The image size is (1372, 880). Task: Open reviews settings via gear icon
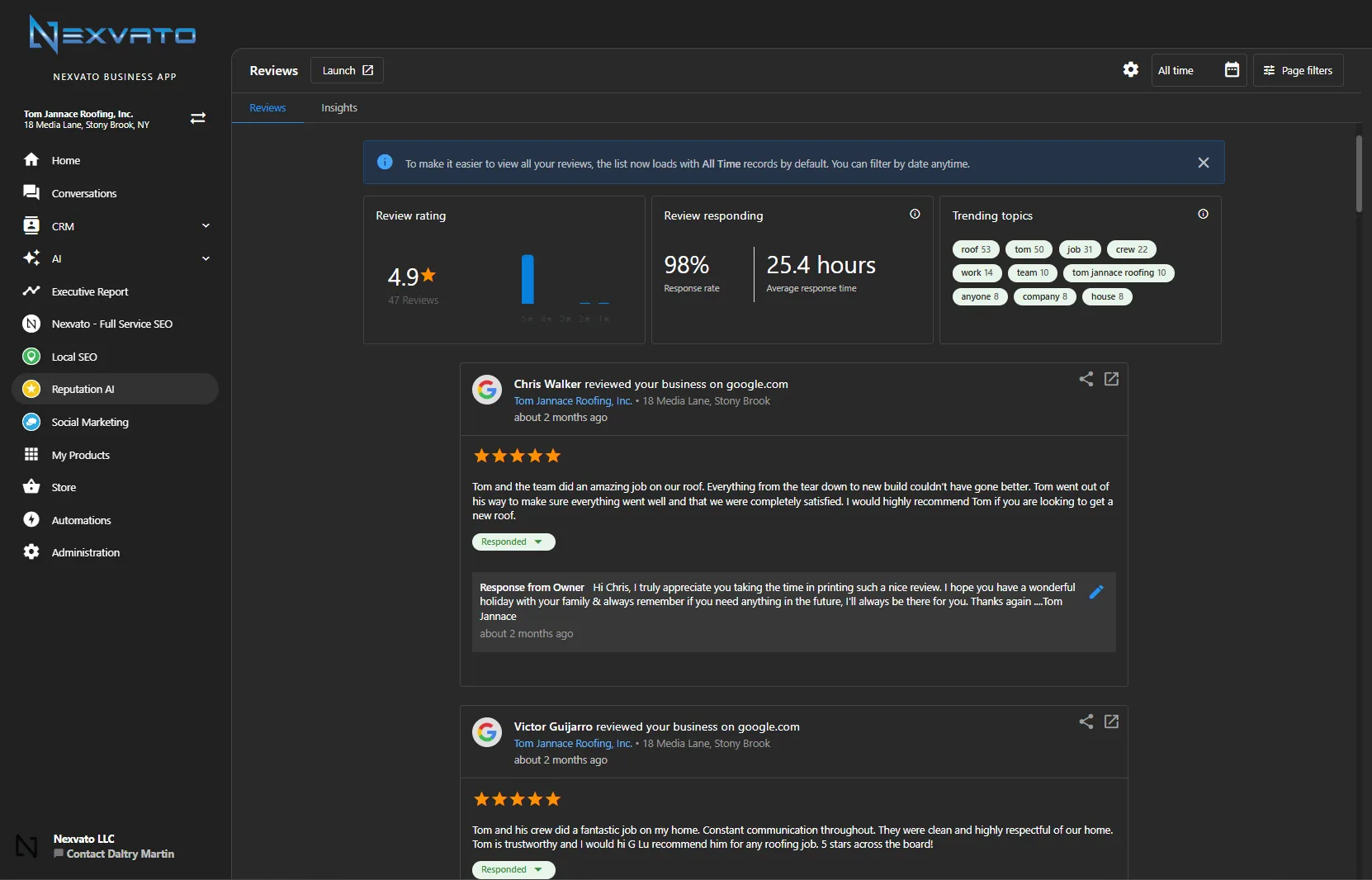1131,70
